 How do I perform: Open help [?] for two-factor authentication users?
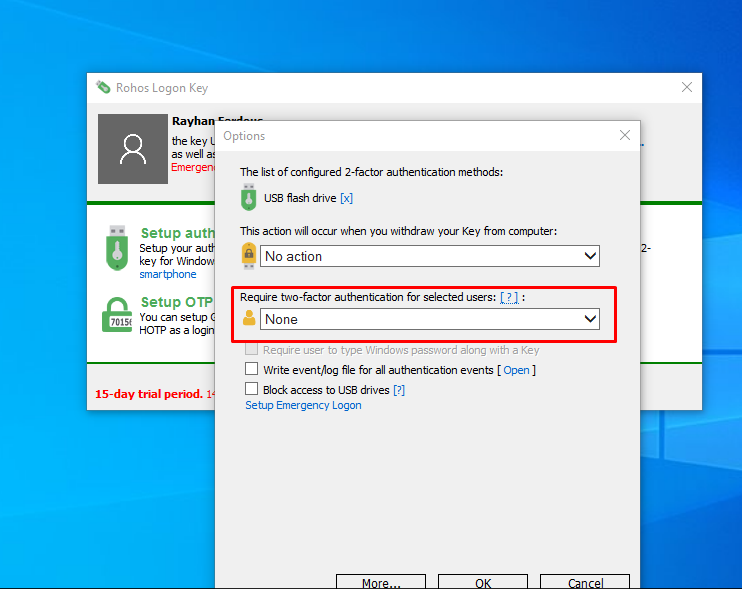coord(509,297)
